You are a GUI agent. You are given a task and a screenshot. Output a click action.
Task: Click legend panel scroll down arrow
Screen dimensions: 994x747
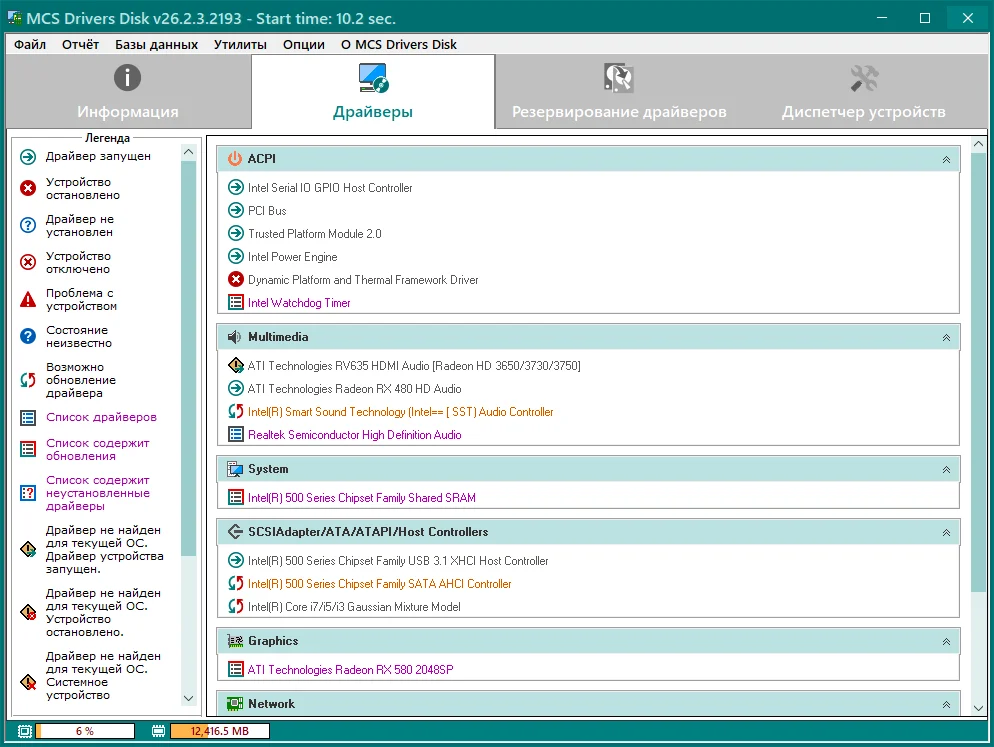[x=189, y=698]
